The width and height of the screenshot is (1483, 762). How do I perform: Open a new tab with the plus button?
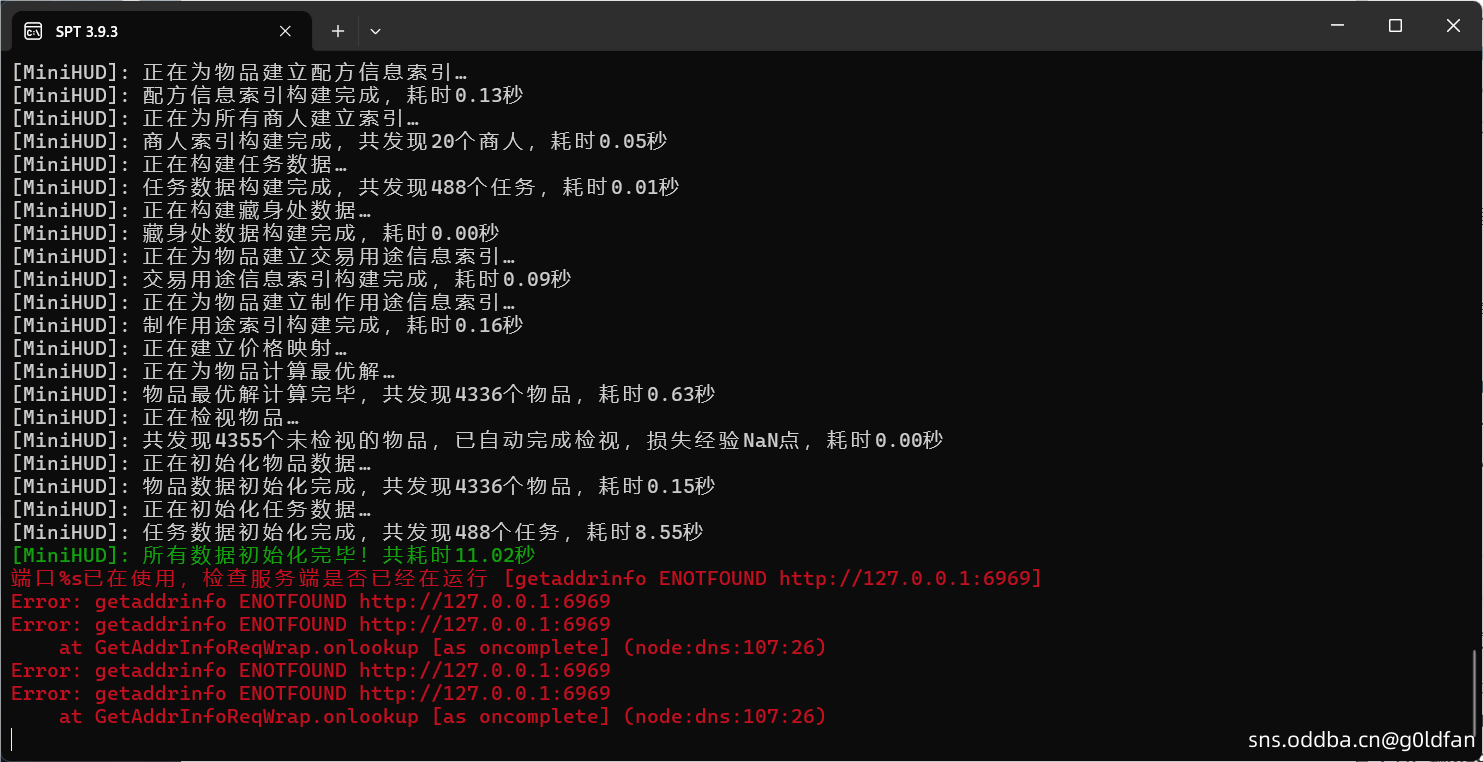click(338, 31)
